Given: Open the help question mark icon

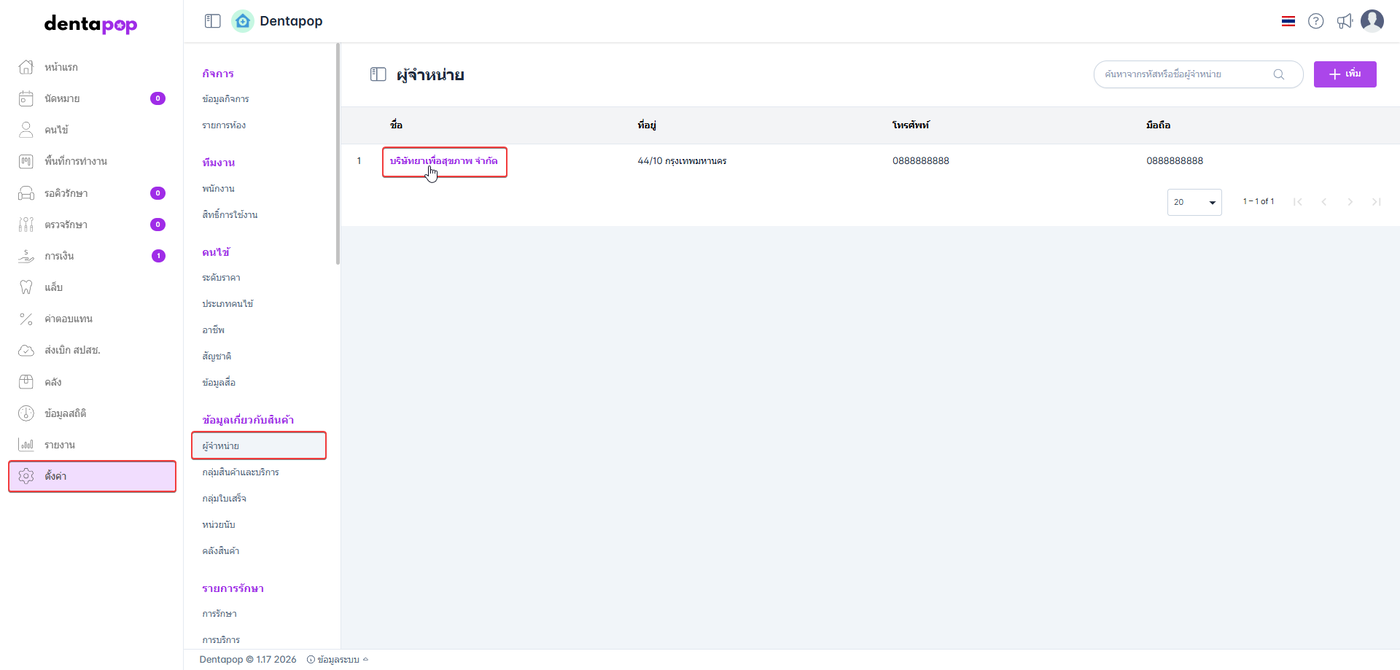Looking at the screenshot, I should coord(1316,21).
